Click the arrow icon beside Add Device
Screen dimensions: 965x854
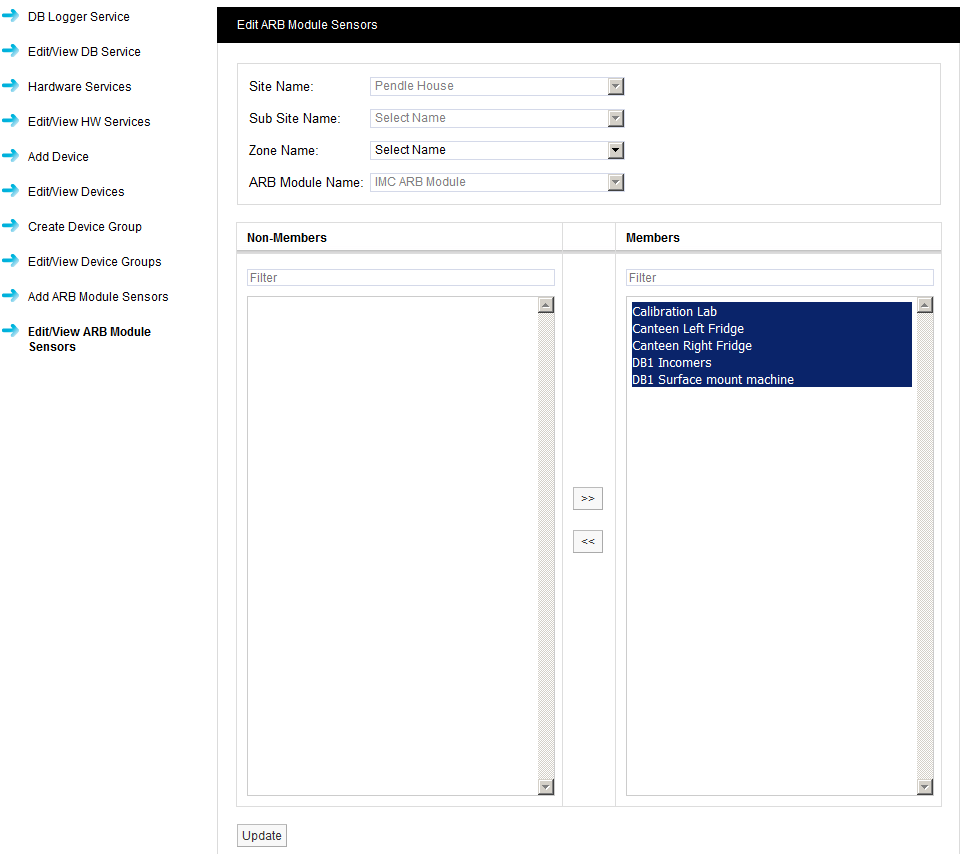[x=11, y=156]
